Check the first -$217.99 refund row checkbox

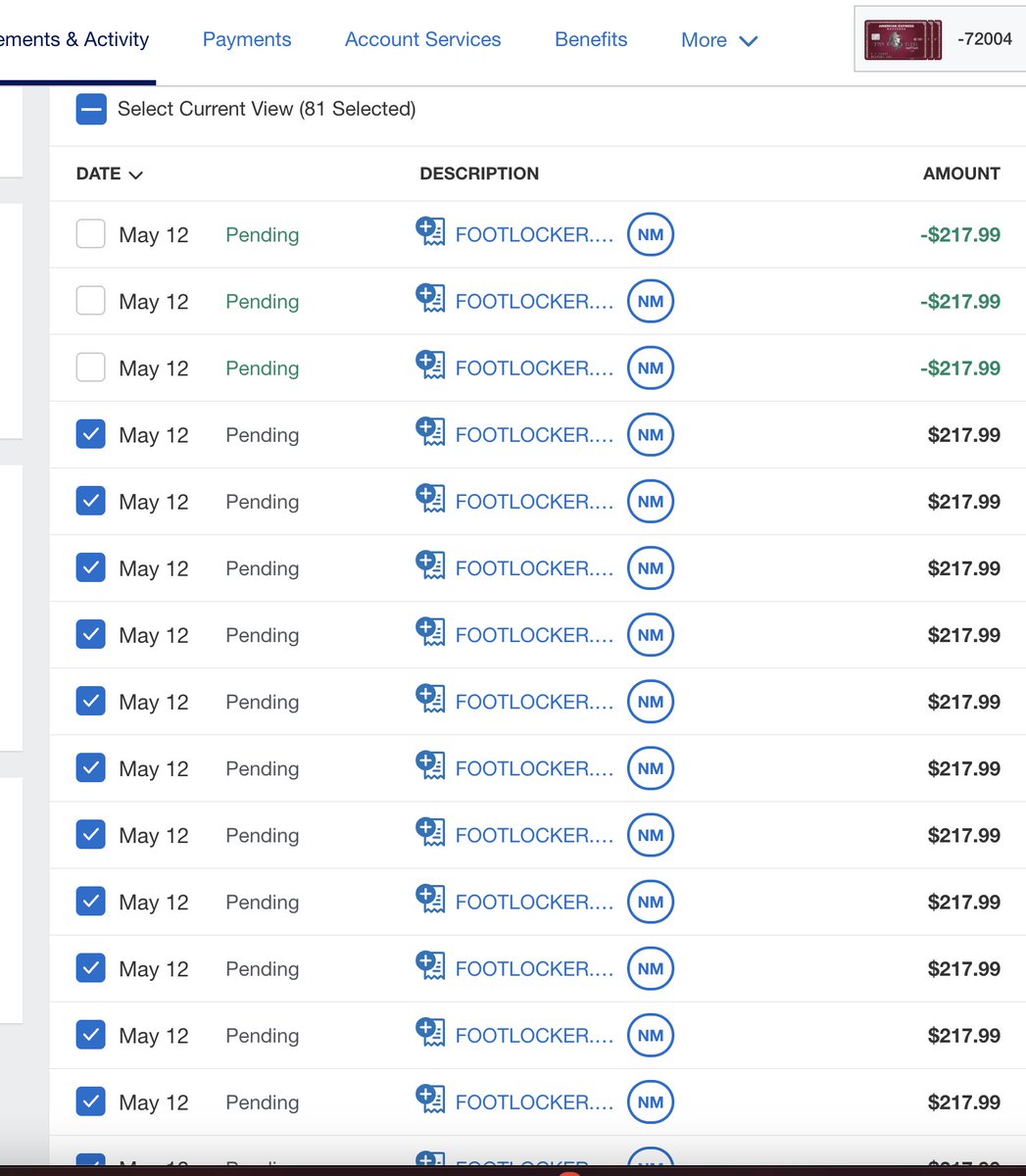pyautogui.click(x=91, y=234)
